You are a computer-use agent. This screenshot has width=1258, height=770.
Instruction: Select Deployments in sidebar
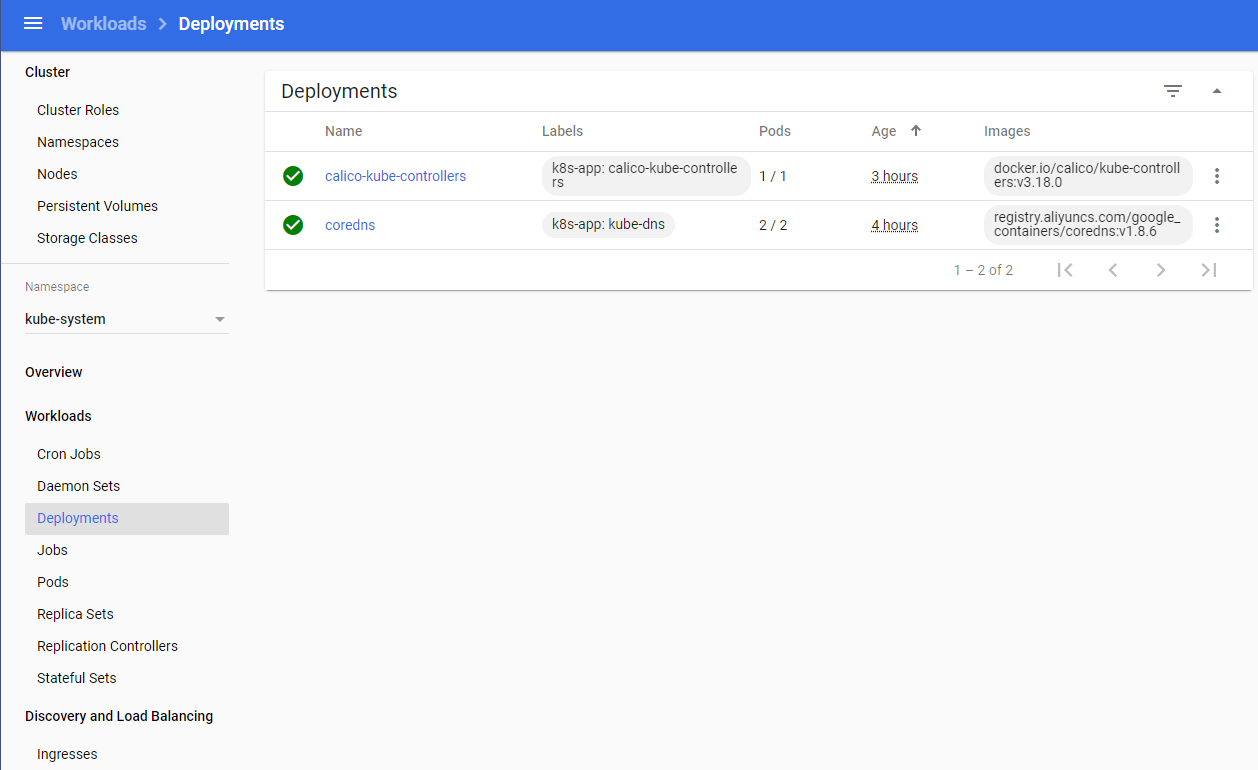127,518
